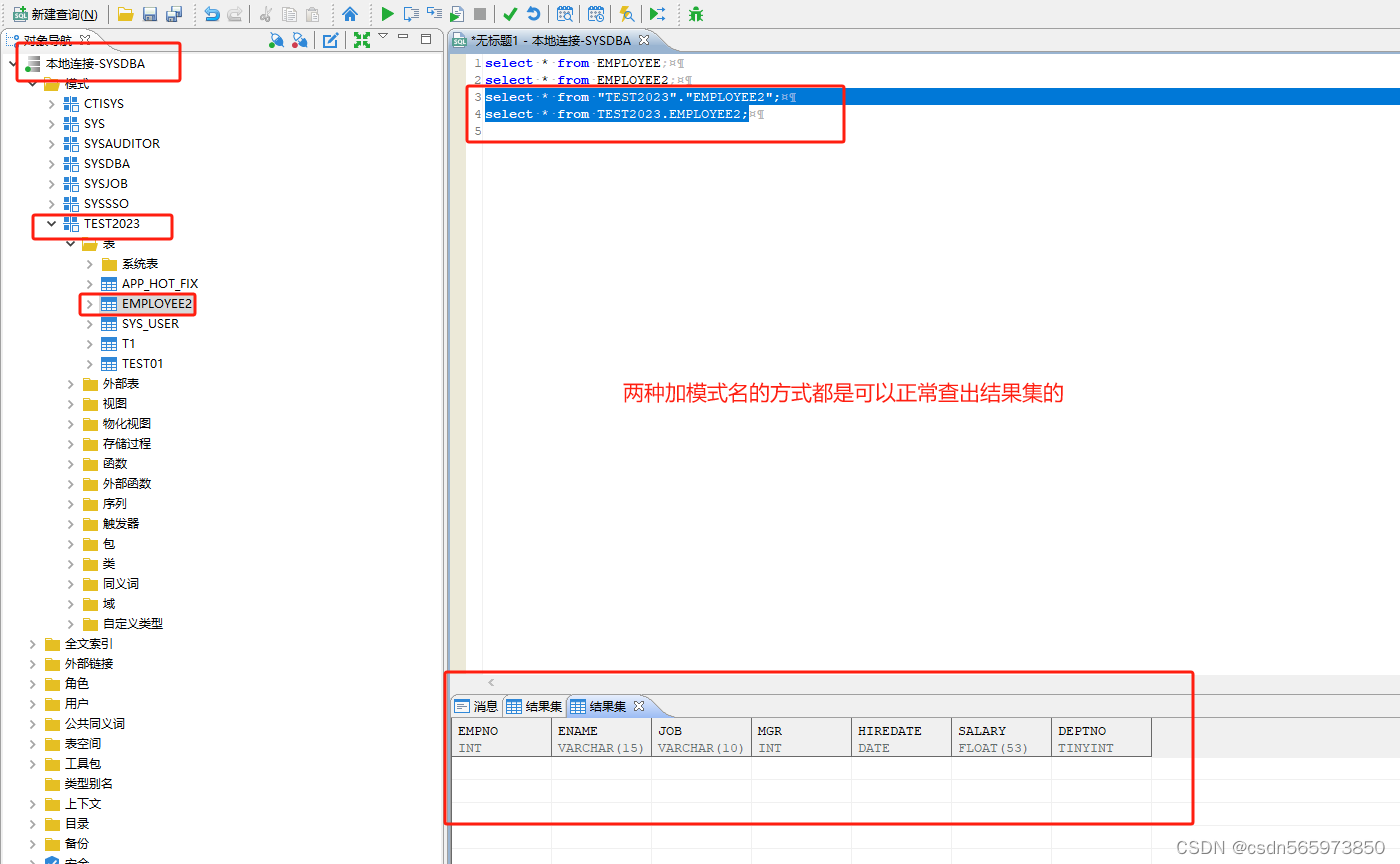Viewport: 1400px width, 864px height.
Task: Select the second active 结果集 tab
Action: [x=598, y=706]
